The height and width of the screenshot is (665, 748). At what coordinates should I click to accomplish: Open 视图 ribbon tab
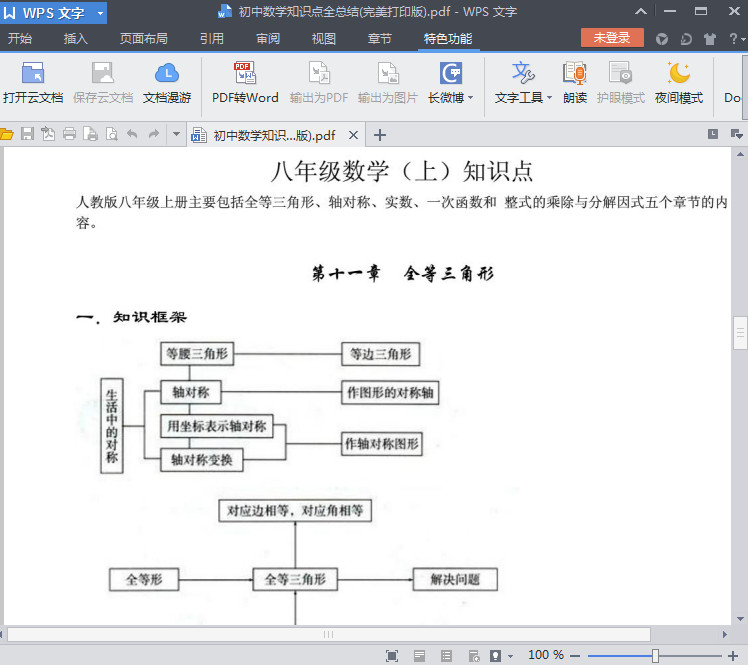(x=324, y=39)
